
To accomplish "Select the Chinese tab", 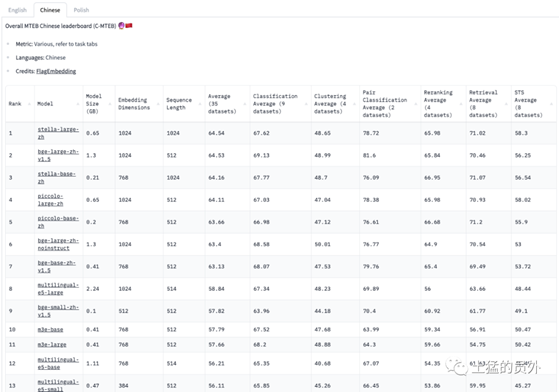I will [50, 10].
